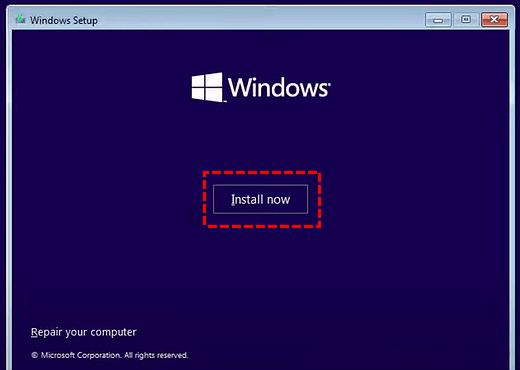The width and height of the screenshot is (520, 370).
Task: Click blank blue area beneath the Windows logo
Action: pyautogui.click(x=260, y=137)
